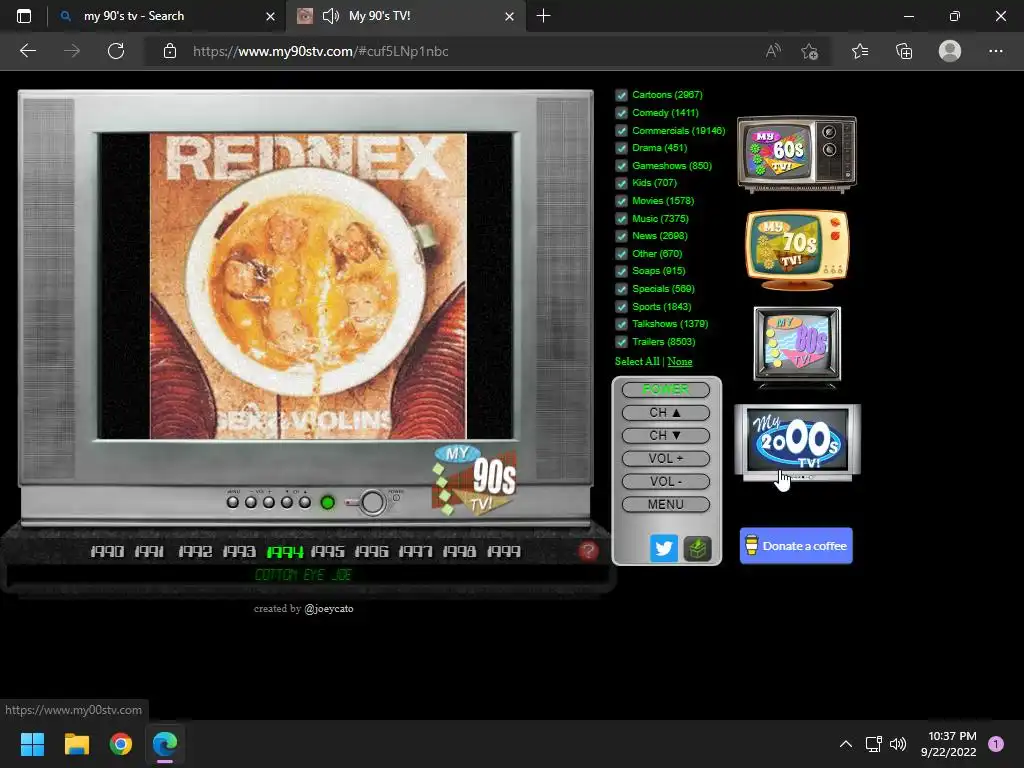The width and height of the screenshot is (1024, 768).
Task: Click MENU on the remote
Action: (x=665, y=504)
